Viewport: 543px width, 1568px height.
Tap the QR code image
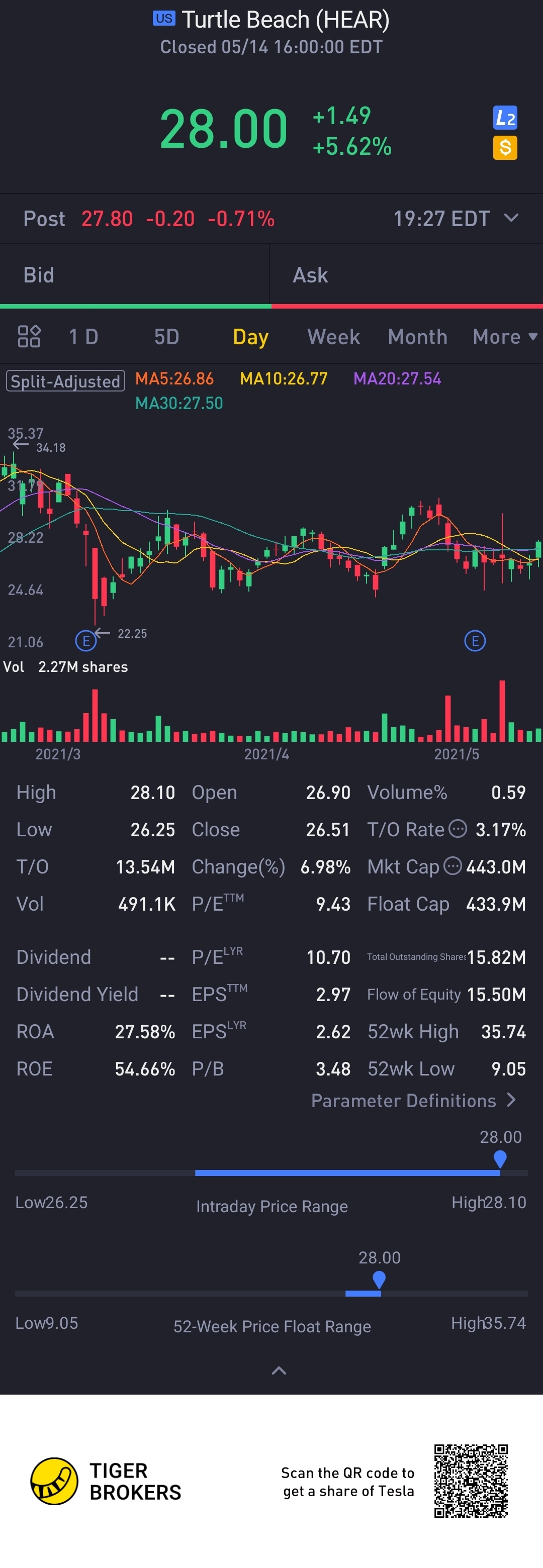pyautogui.click(x=471, y=1481)
